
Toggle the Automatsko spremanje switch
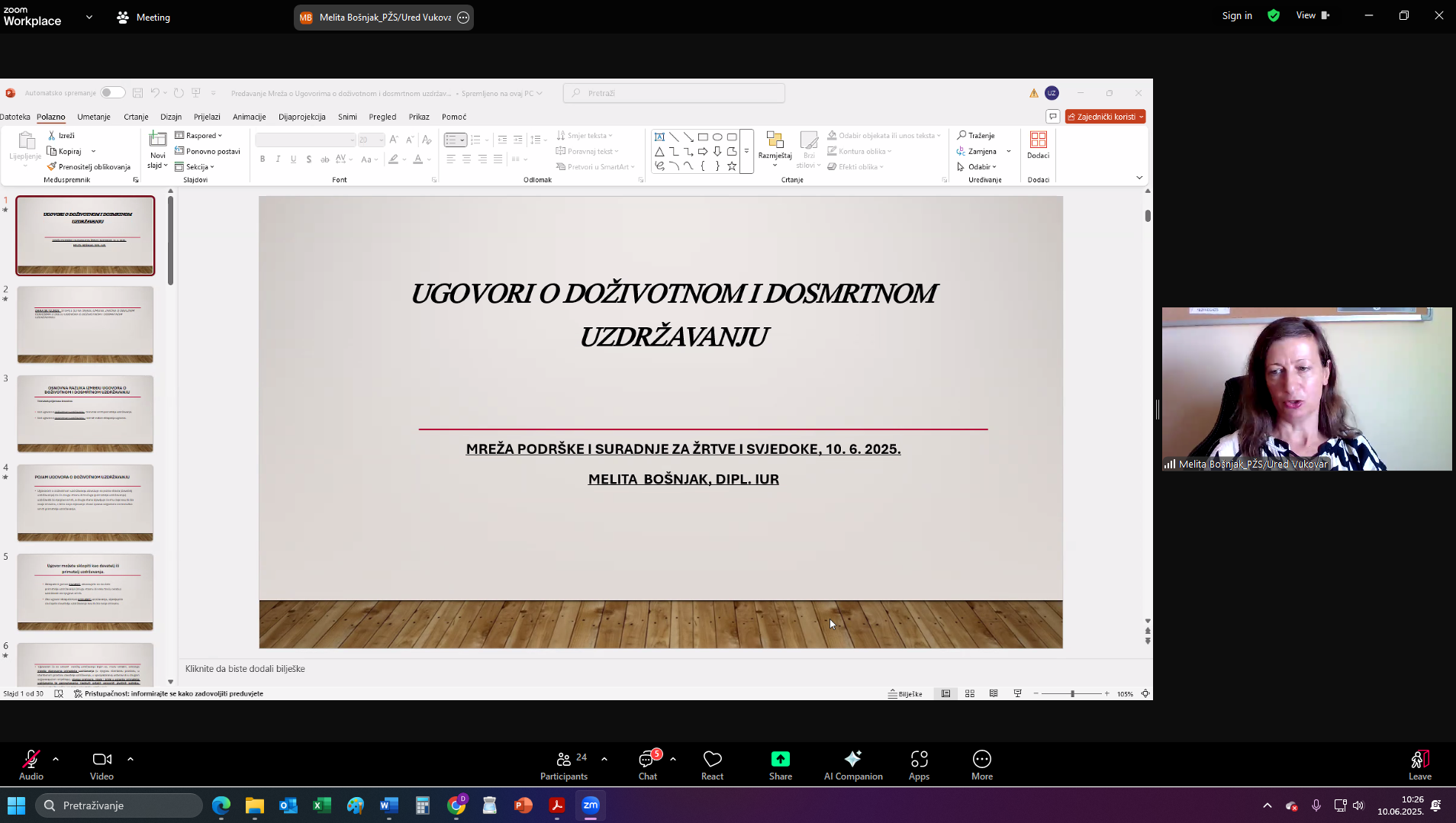[112, 93]
